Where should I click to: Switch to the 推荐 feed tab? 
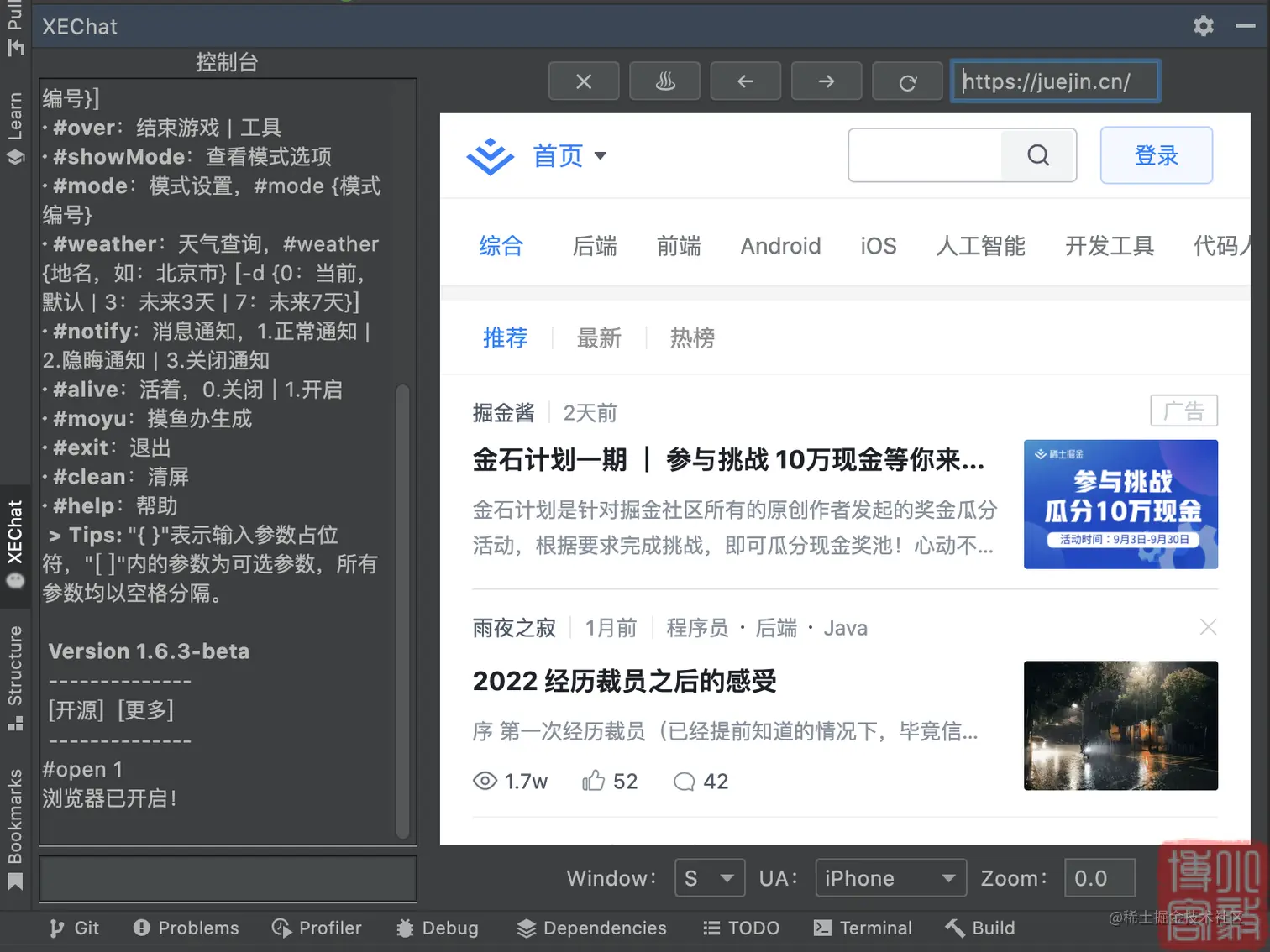coord(505,338)
